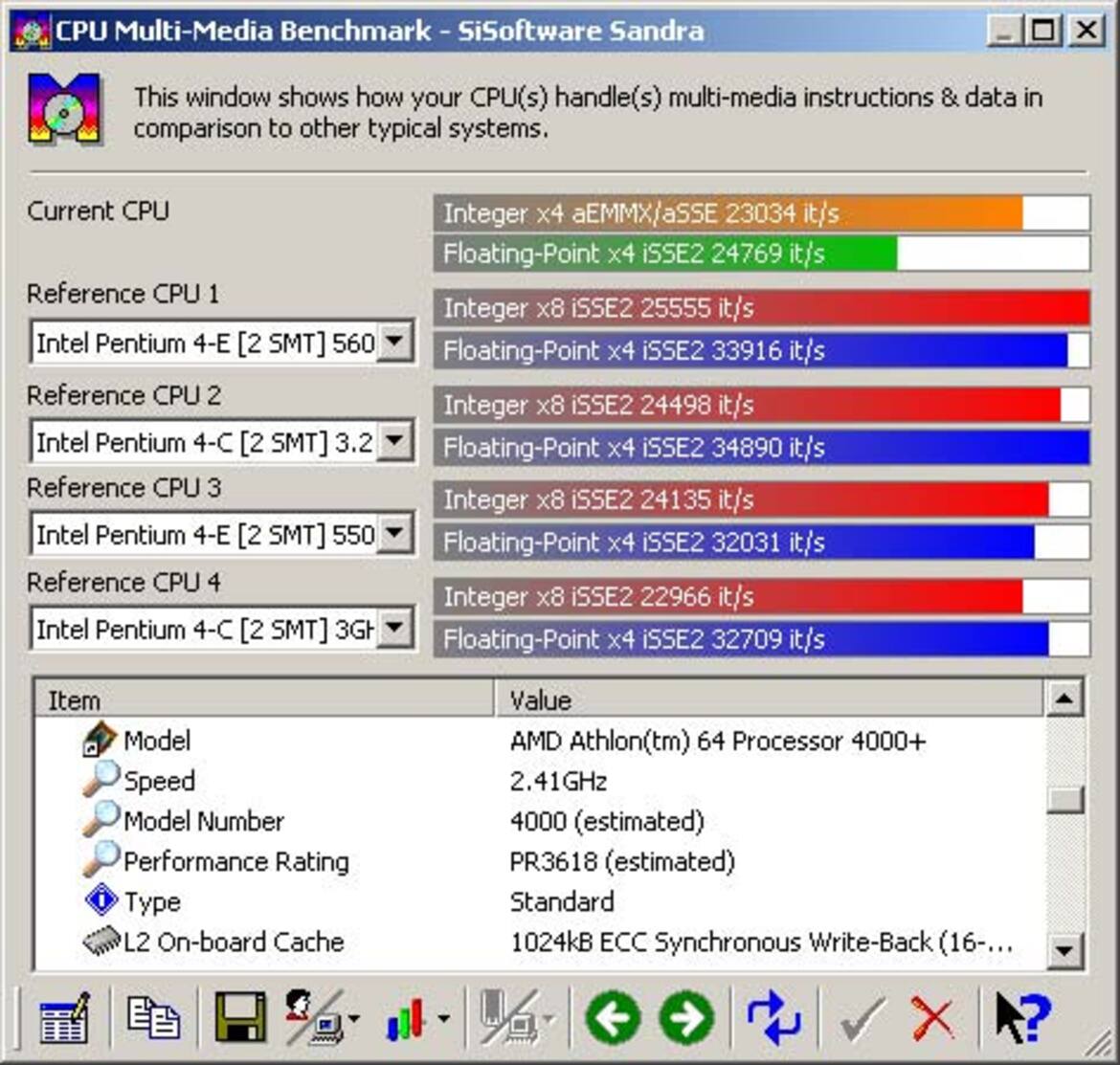Select Intel Pentium 4-C 3GHz combo box
The width and height of the screenshot is (1120, 1065).
coord(221,629)
